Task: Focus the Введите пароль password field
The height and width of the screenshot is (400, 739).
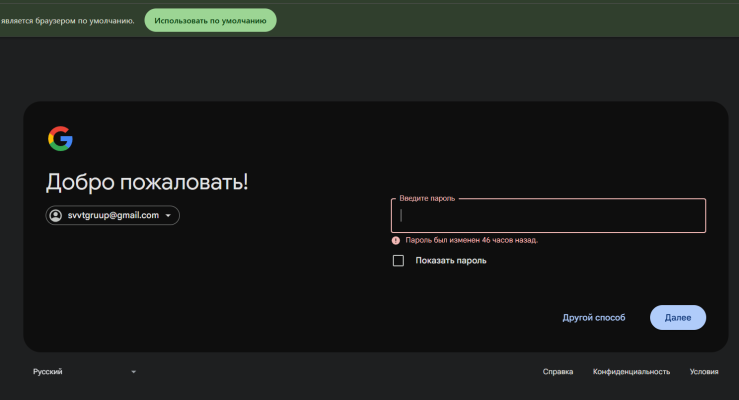Action: [x=548, y=216]
